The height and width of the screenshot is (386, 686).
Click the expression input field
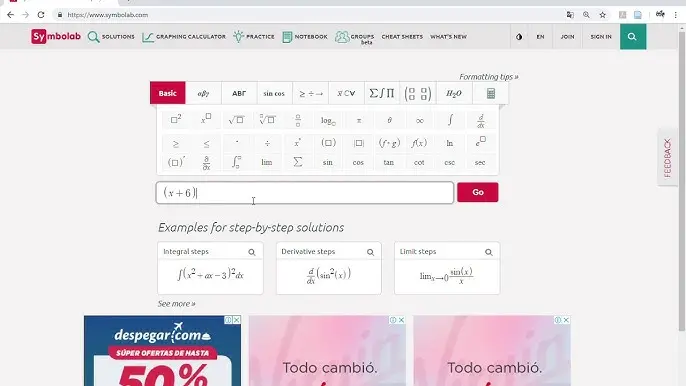click(x=305, y=193)
